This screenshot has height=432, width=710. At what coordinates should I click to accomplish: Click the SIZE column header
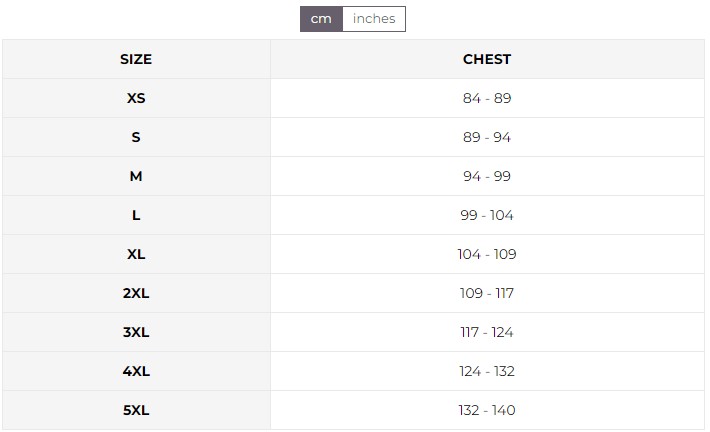point(136,59)
